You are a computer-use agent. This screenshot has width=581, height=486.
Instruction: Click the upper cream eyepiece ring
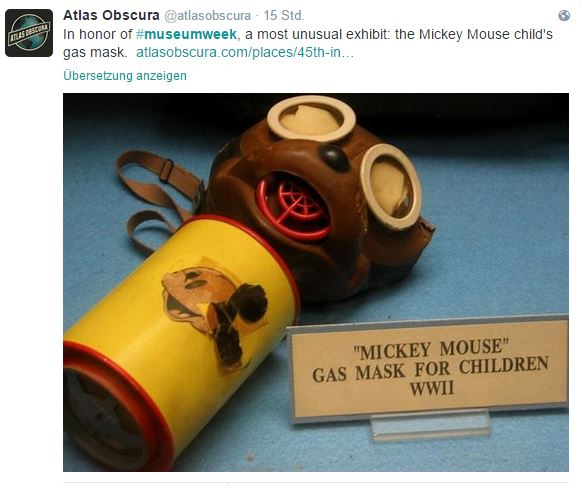[x=311, y=119]
